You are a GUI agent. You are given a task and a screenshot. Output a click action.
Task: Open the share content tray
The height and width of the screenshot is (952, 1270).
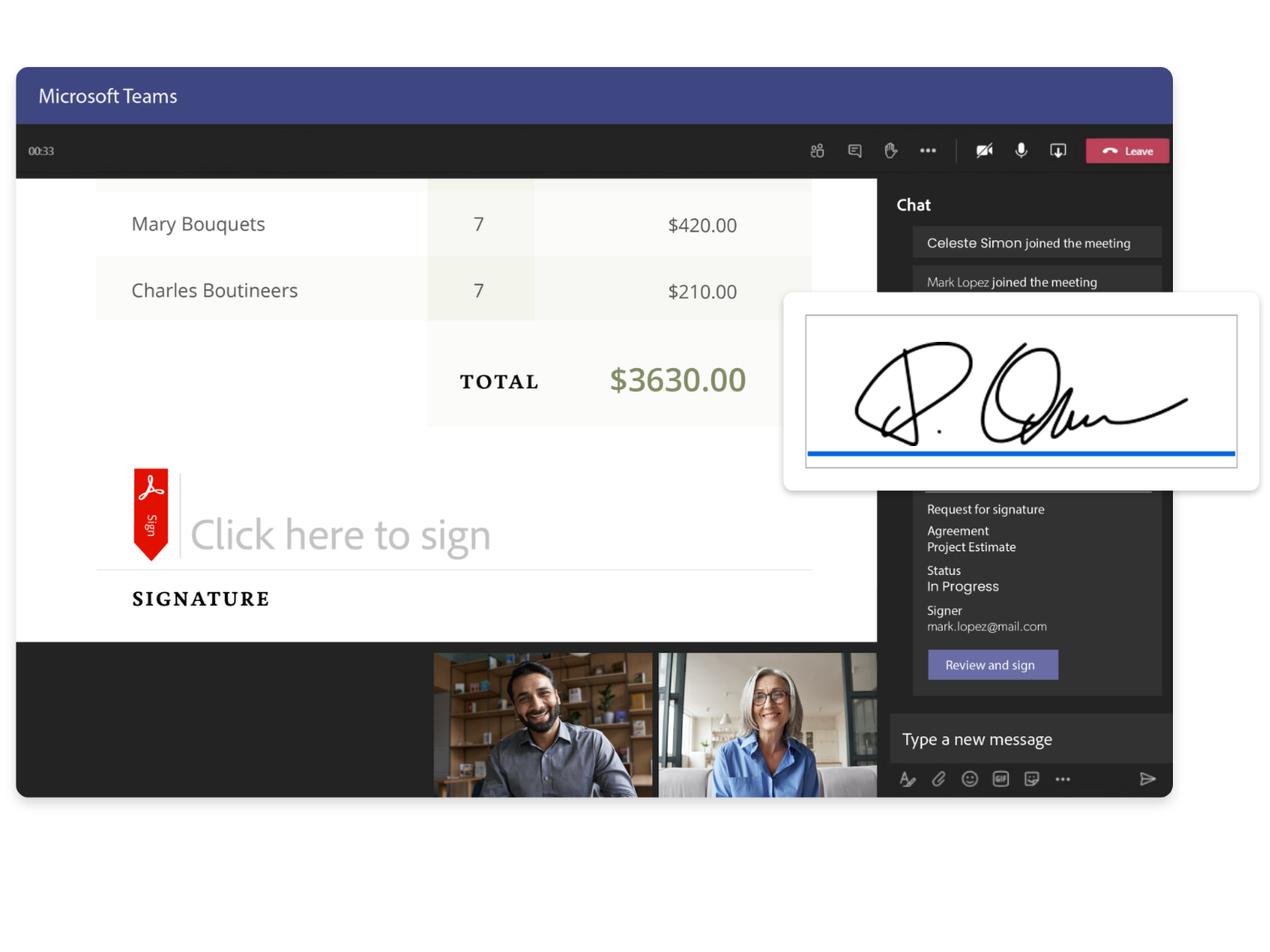pyautogui.click(x=1058, y=151)
